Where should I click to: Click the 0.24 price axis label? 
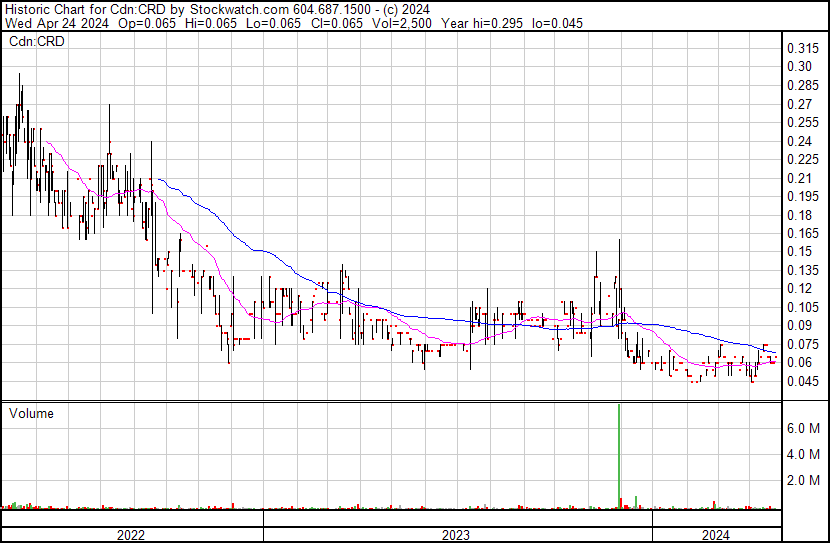(x=800, y=141)
